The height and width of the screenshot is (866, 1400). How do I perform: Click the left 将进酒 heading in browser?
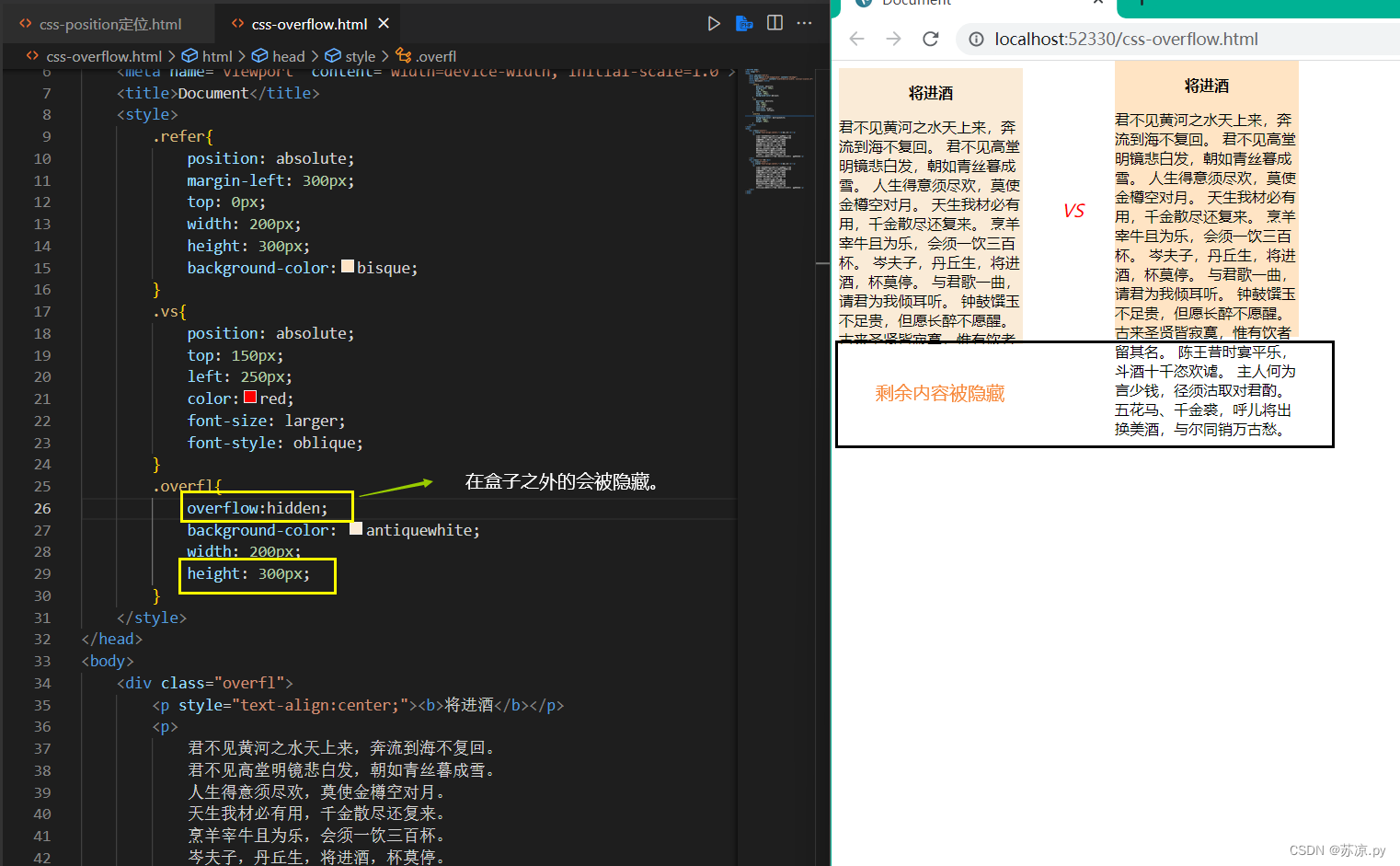click(931, 93)
